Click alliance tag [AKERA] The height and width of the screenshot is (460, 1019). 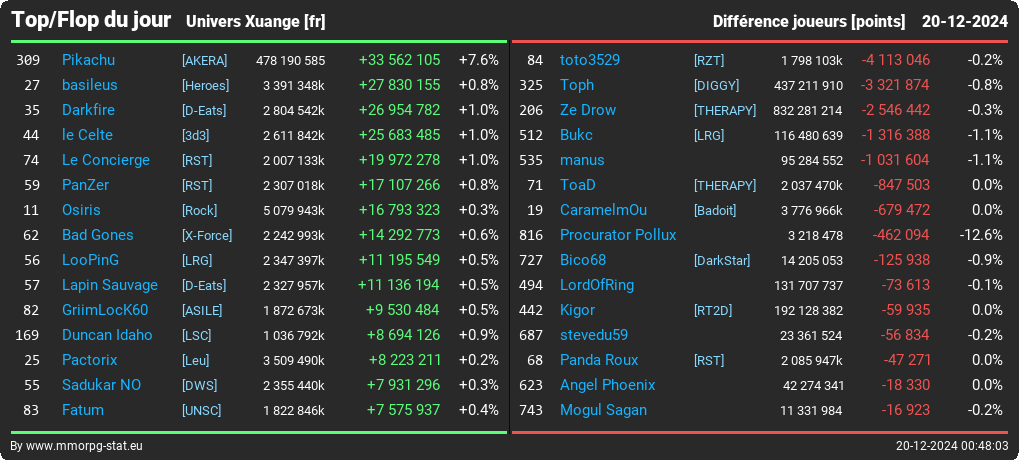tap(205, 60)
